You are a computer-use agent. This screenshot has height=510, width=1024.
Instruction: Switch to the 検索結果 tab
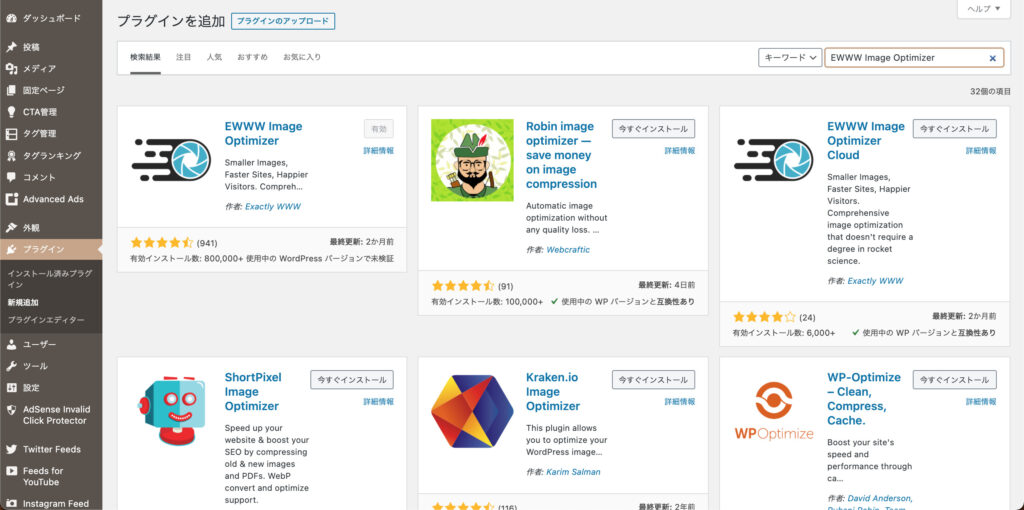(x=145, y=57)
